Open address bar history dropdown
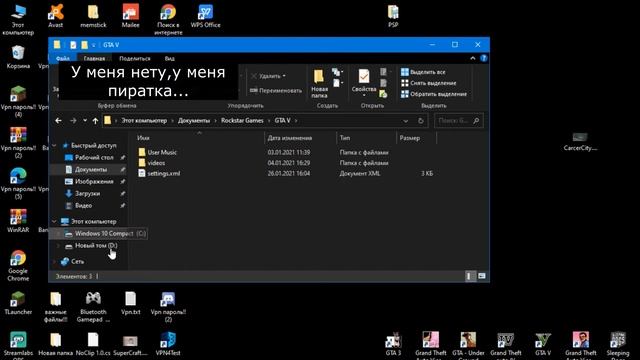640x360 pixels. [x=405, y=121]
